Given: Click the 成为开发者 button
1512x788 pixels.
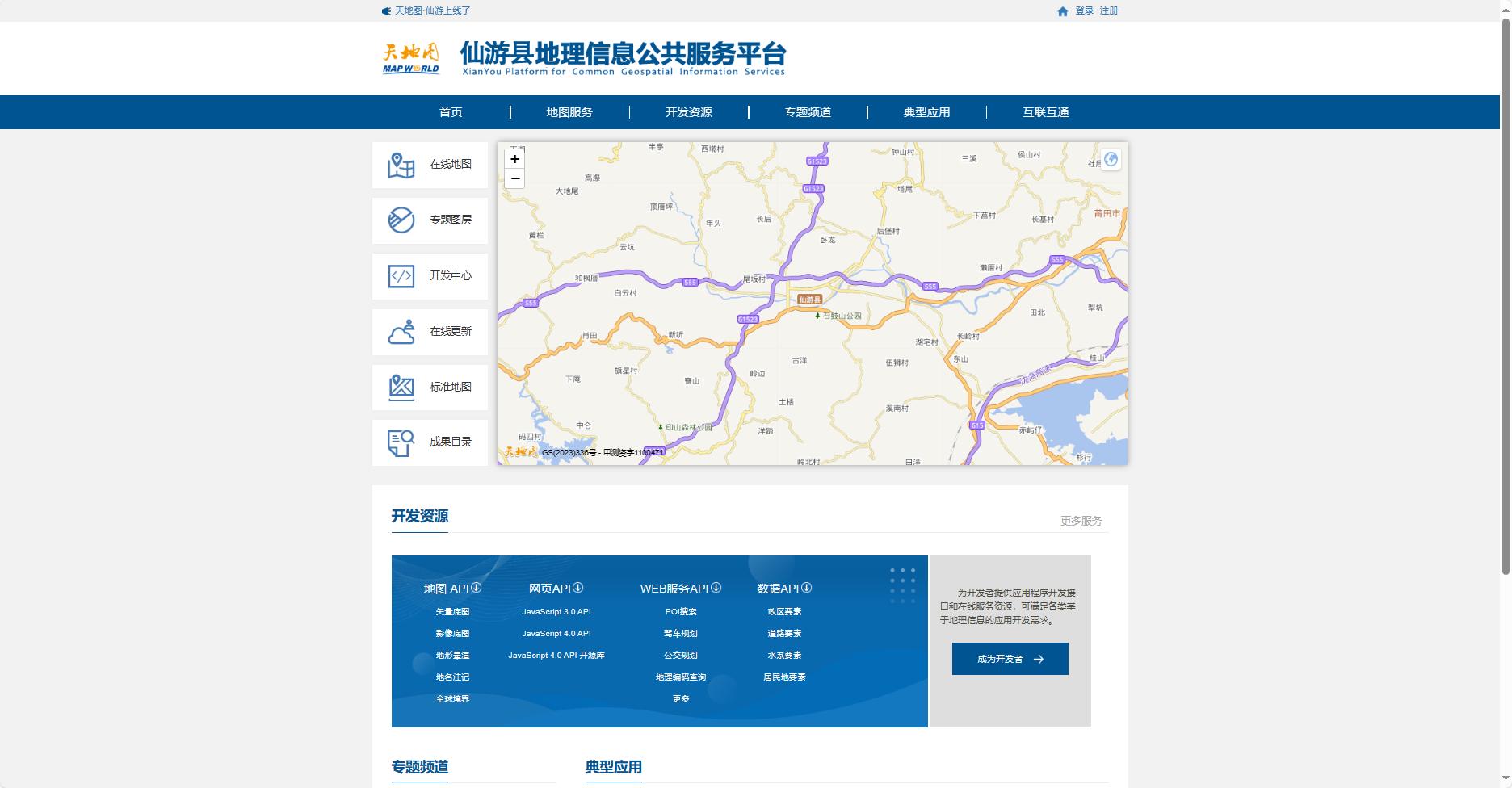Looking at the screenshot, I should click(1010, 659).
